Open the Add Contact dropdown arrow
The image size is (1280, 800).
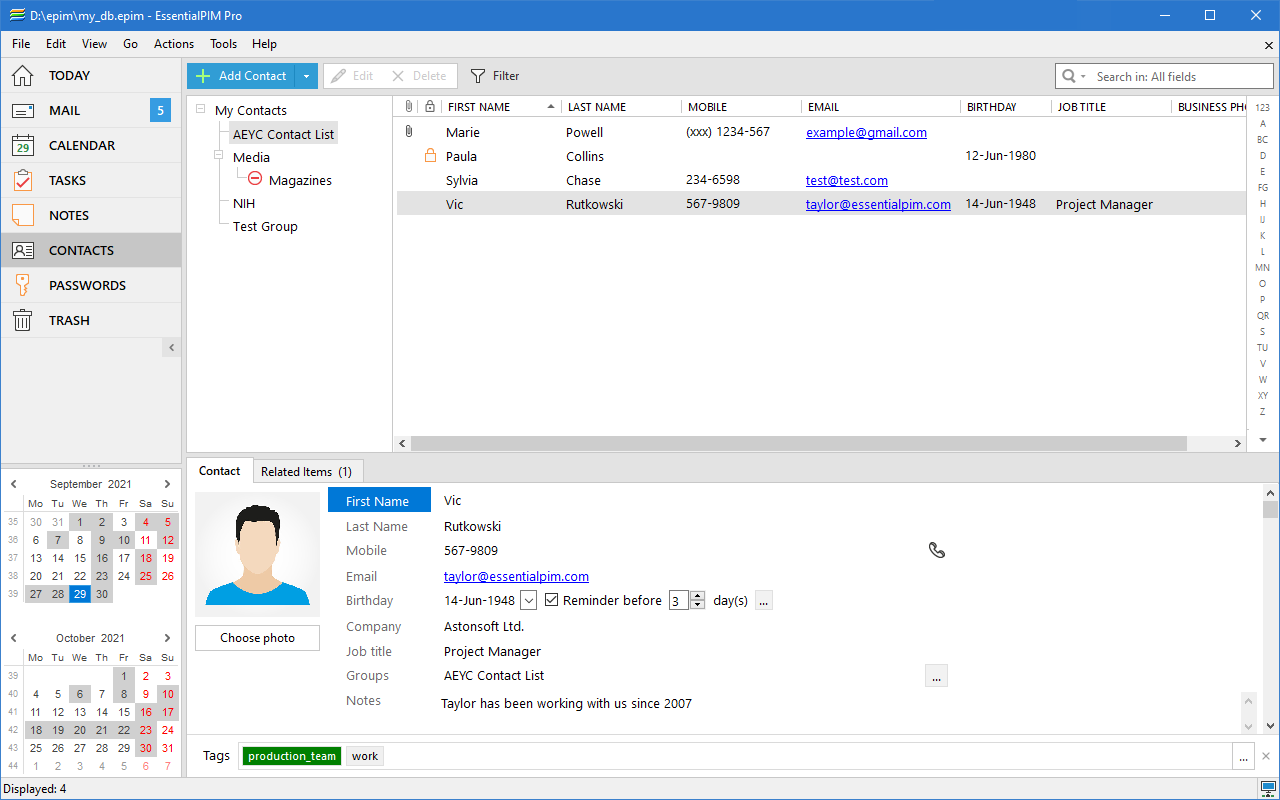[x=307, y=76]
